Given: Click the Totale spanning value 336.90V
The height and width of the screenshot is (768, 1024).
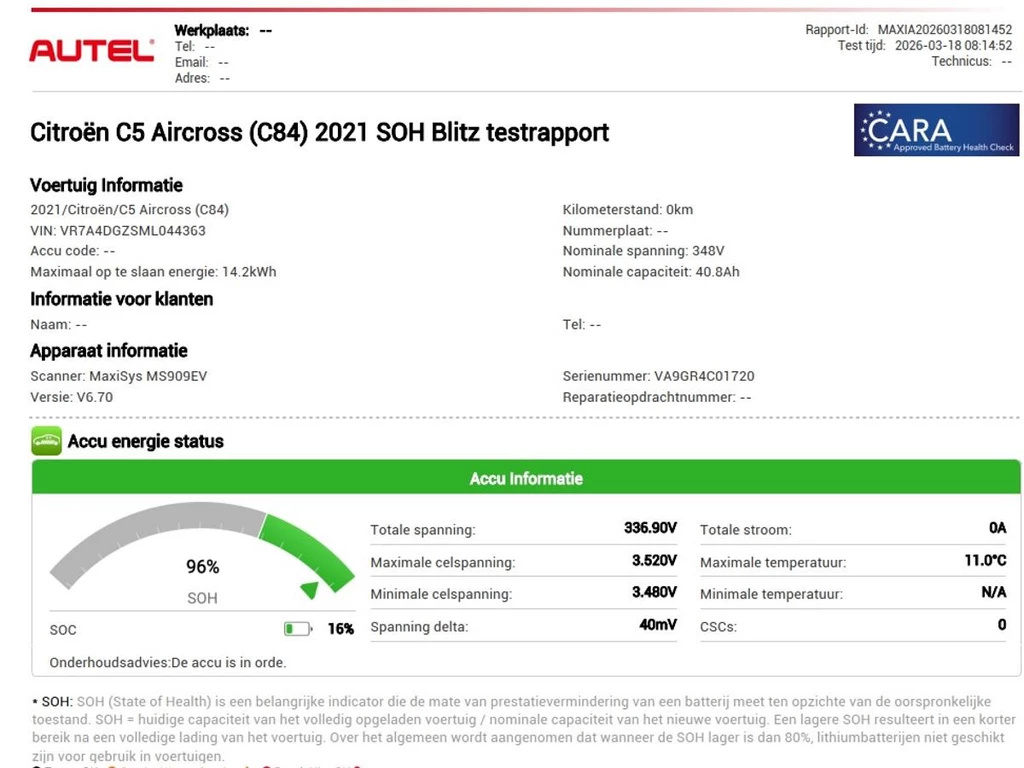Looking at the screenshot, I should 650,528.
